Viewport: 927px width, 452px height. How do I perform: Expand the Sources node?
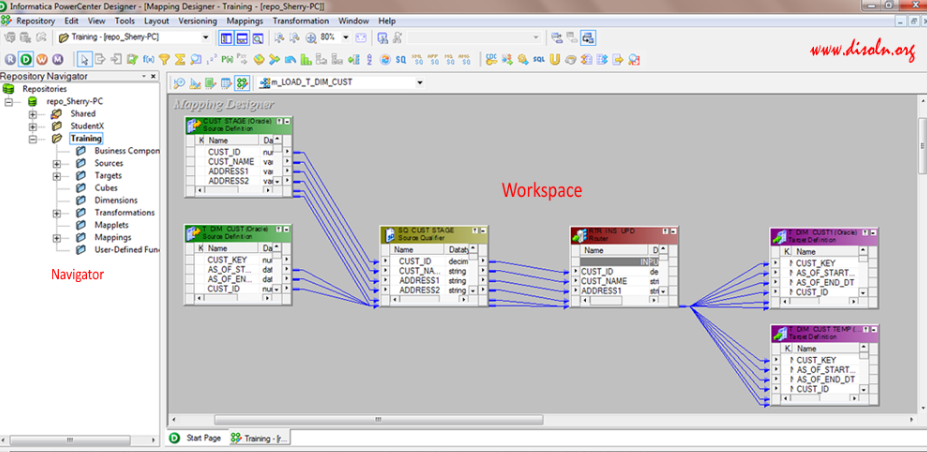pyautogui.click(x=57, y=164)
